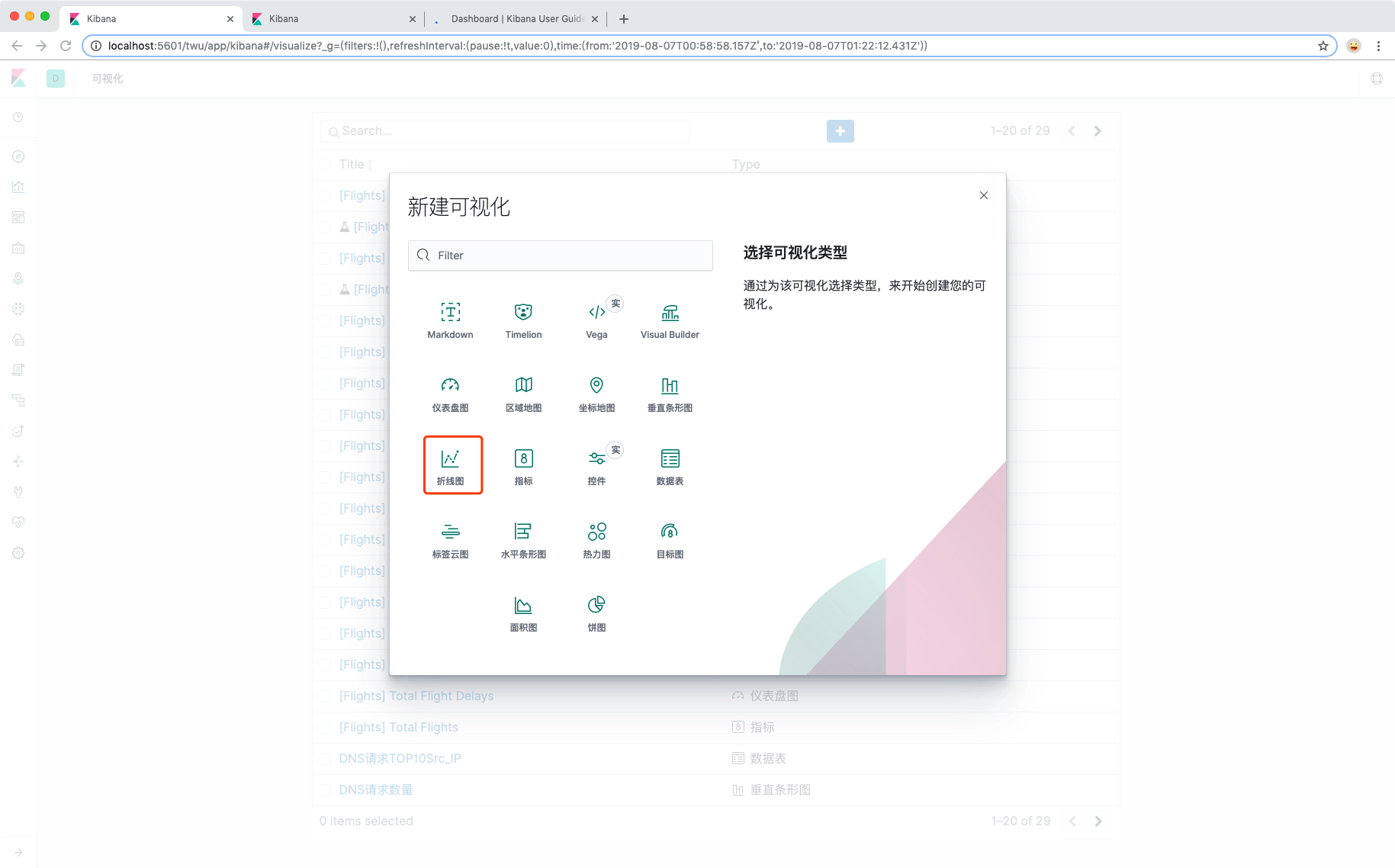Bookmark this page with the star icon

[1323, 46]
